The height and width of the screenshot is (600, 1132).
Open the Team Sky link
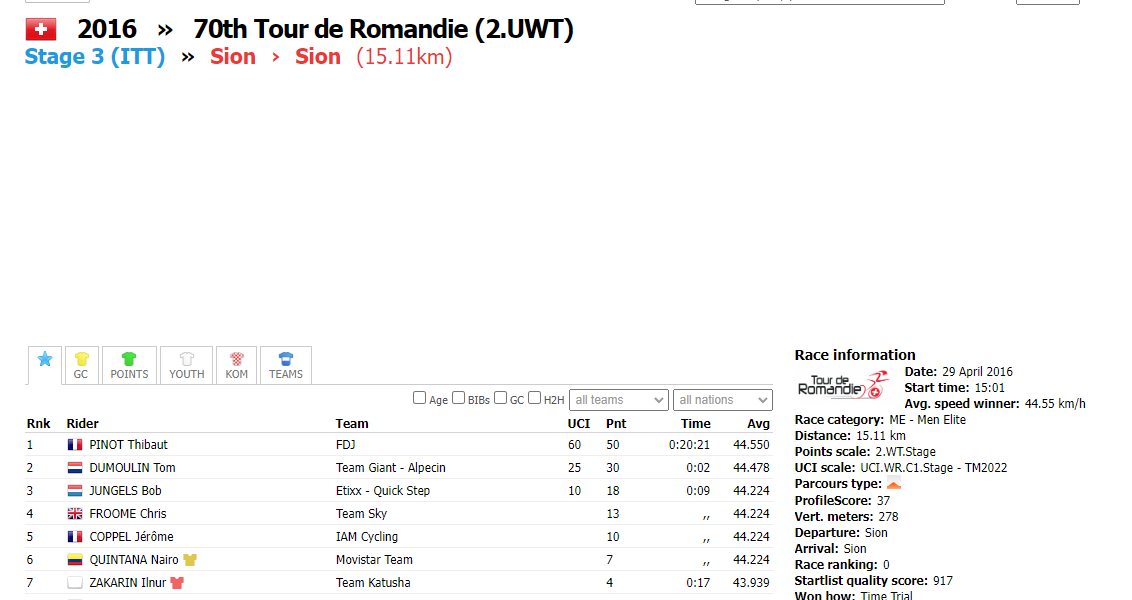(x=361, y=514)
